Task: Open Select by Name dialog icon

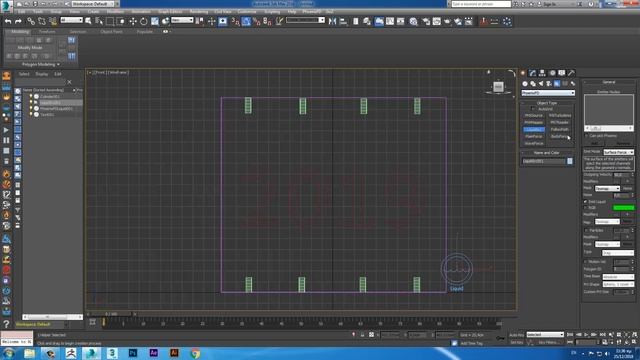Action: pyautogui.click(x=99, y=21)
